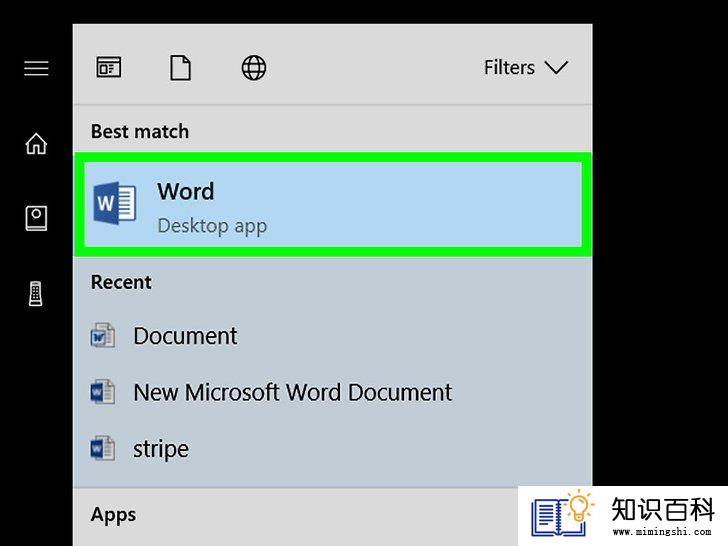Viewport: 728px width, 546px height.
Task: Select the Best match section header
Action: pos(140,132)
